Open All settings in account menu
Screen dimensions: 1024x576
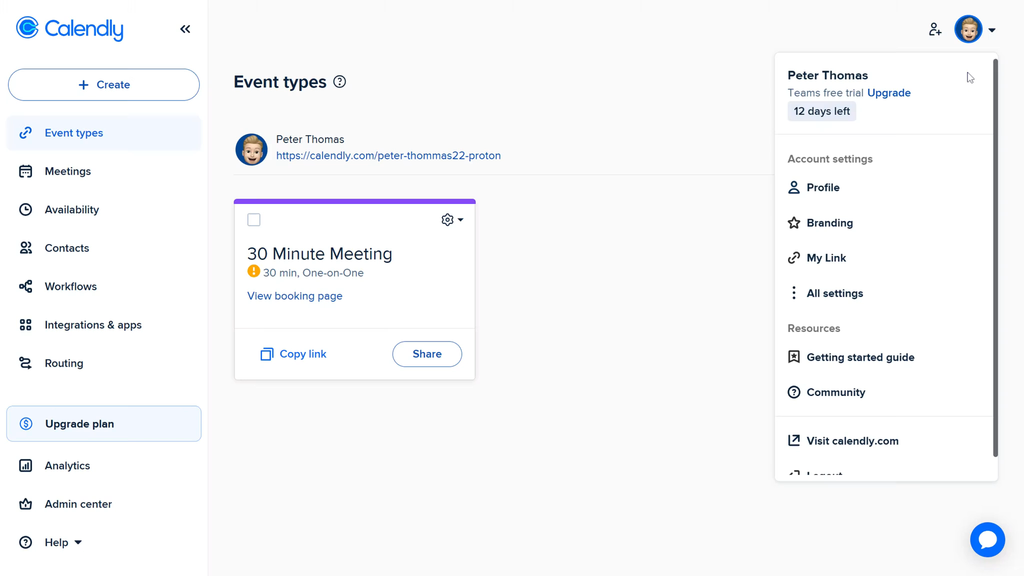click(834, 294)
